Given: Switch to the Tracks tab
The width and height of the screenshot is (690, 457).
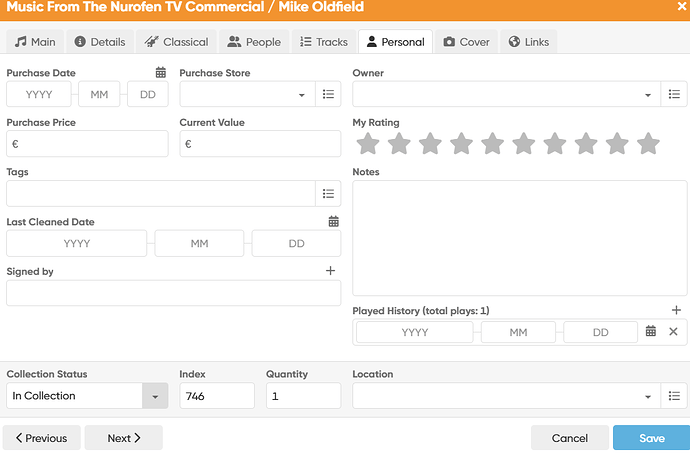Looking at the screenshot, I should click(x=324, y=42).
